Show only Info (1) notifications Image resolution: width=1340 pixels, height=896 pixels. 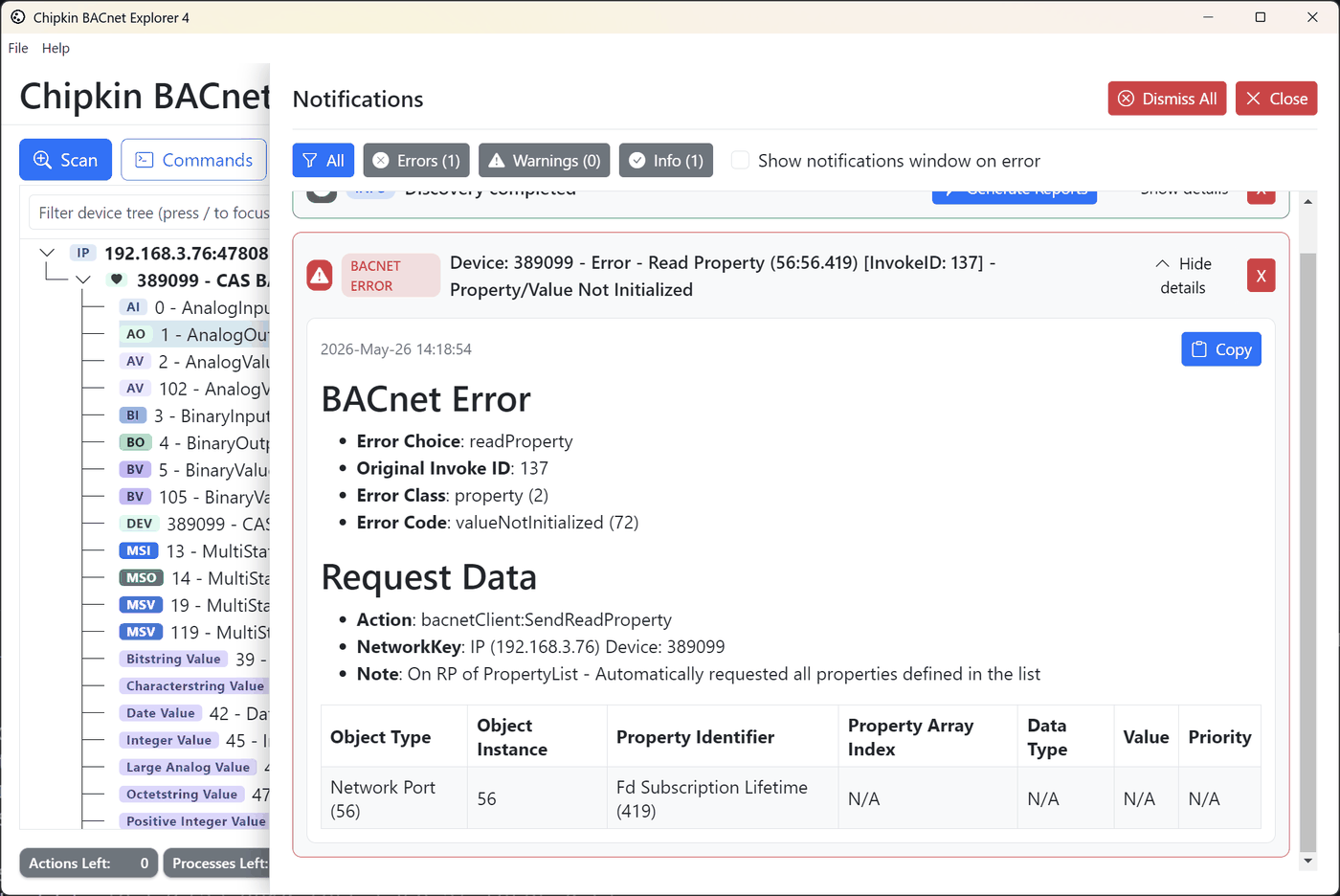pyautogui.click(x=666, y=160)
